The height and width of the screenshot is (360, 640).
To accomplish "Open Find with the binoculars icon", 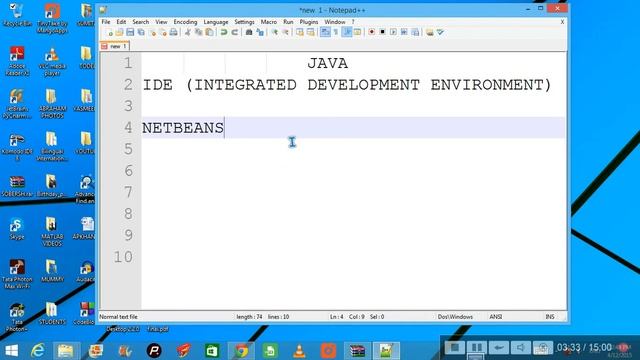I will coord(249,32).
